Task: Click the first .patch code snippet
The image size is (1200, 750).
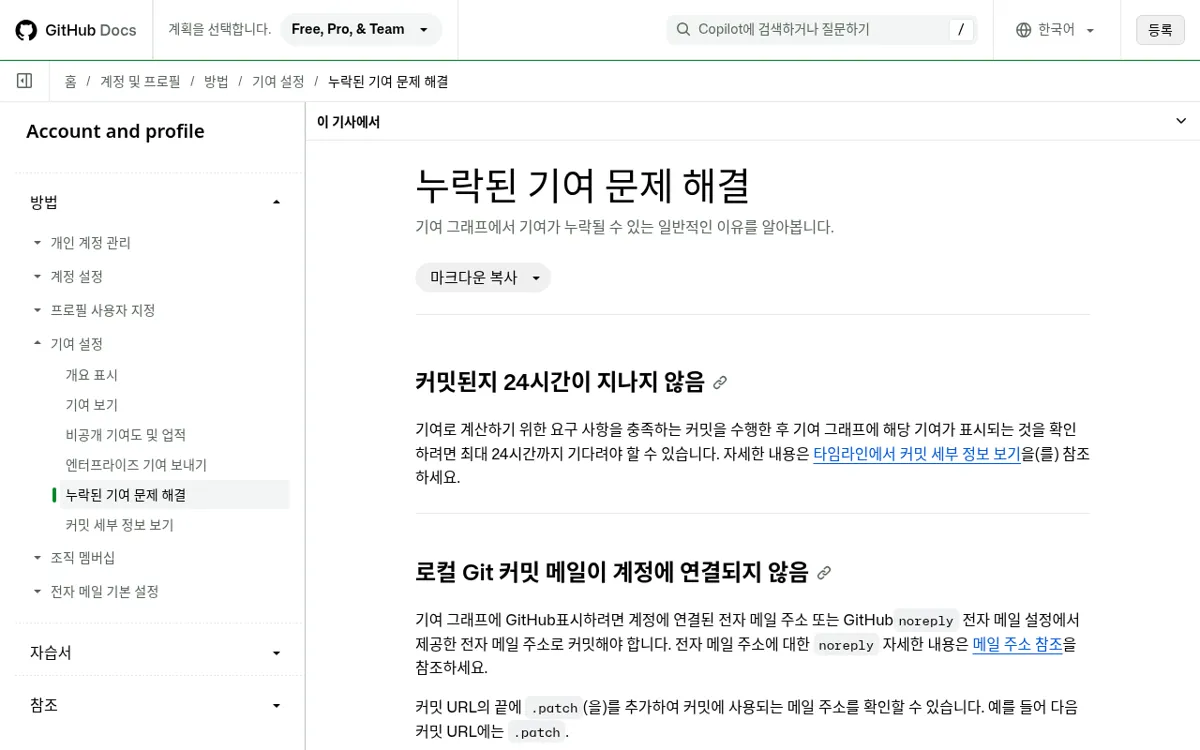Action: [554, 708]
